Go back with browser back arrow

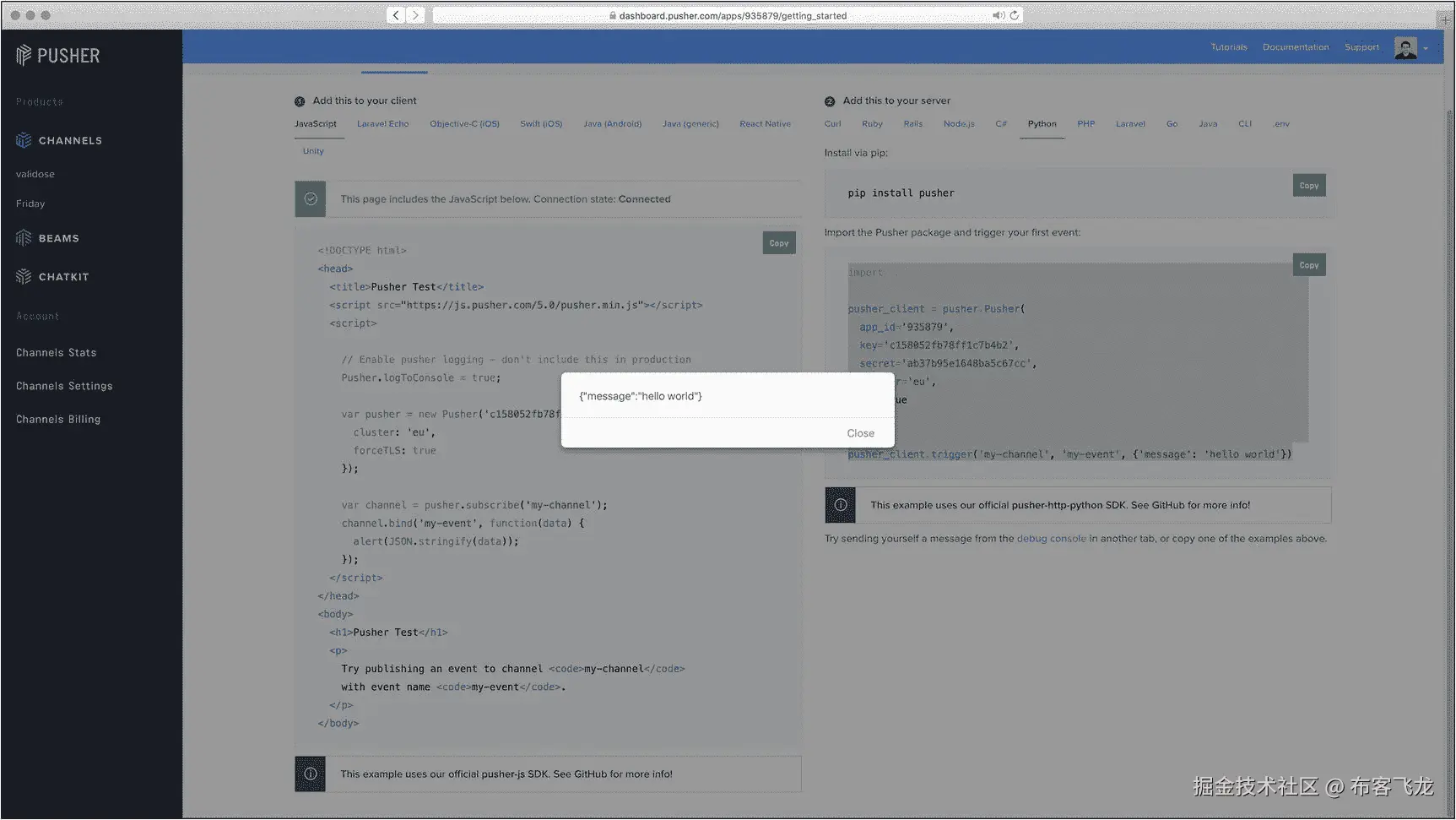point(396,15)
